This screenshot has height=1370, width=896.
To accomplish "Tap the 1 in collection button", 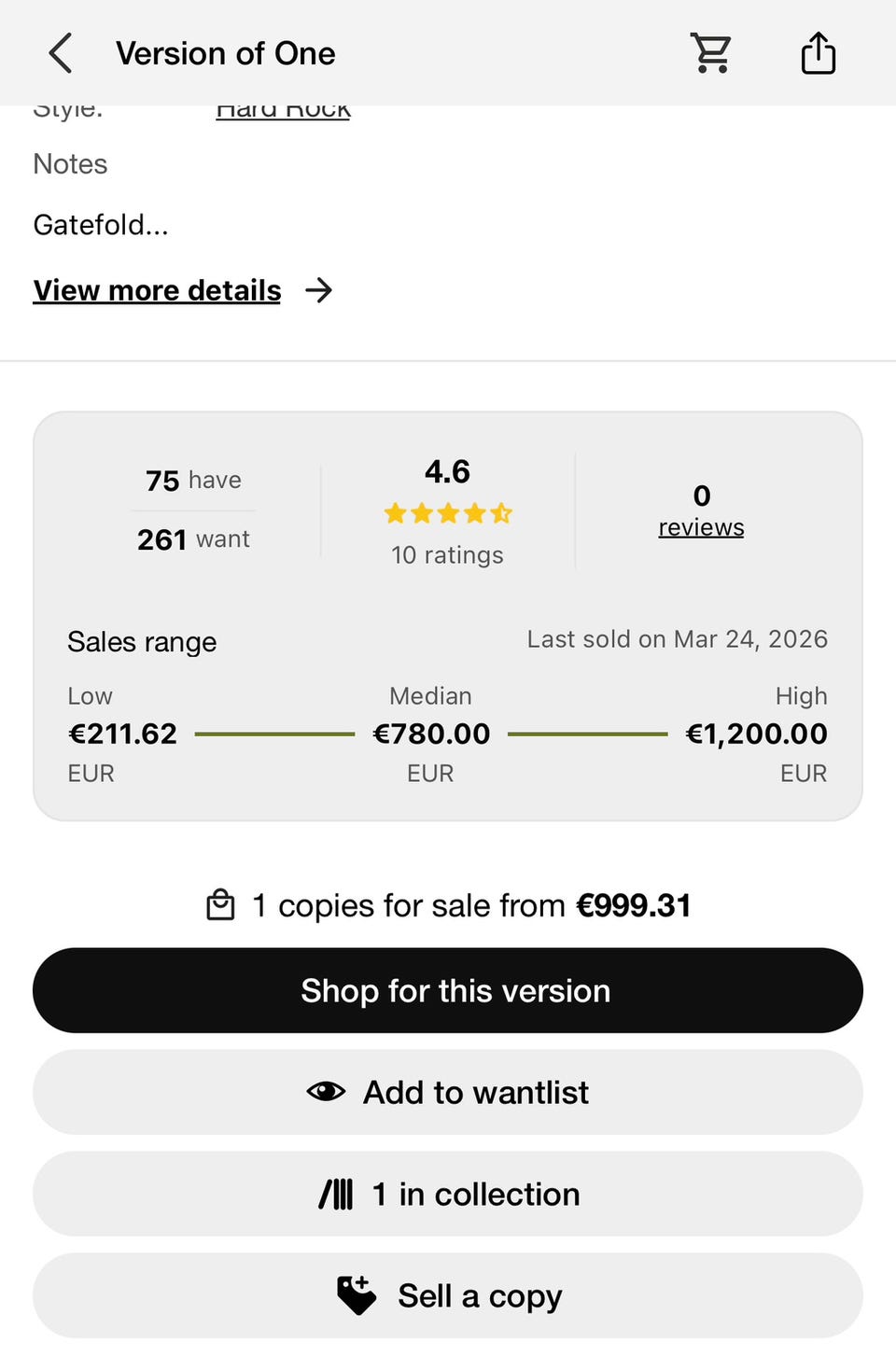I will pyautogui.click(x=448, y=1194).
